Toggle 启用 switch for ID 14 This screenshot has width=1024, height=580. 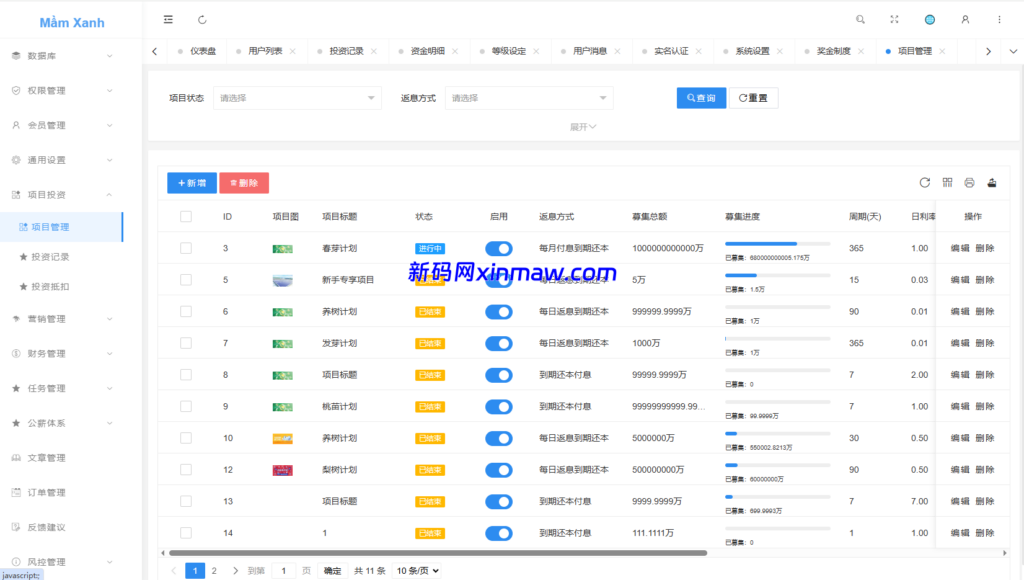[499, 534]
